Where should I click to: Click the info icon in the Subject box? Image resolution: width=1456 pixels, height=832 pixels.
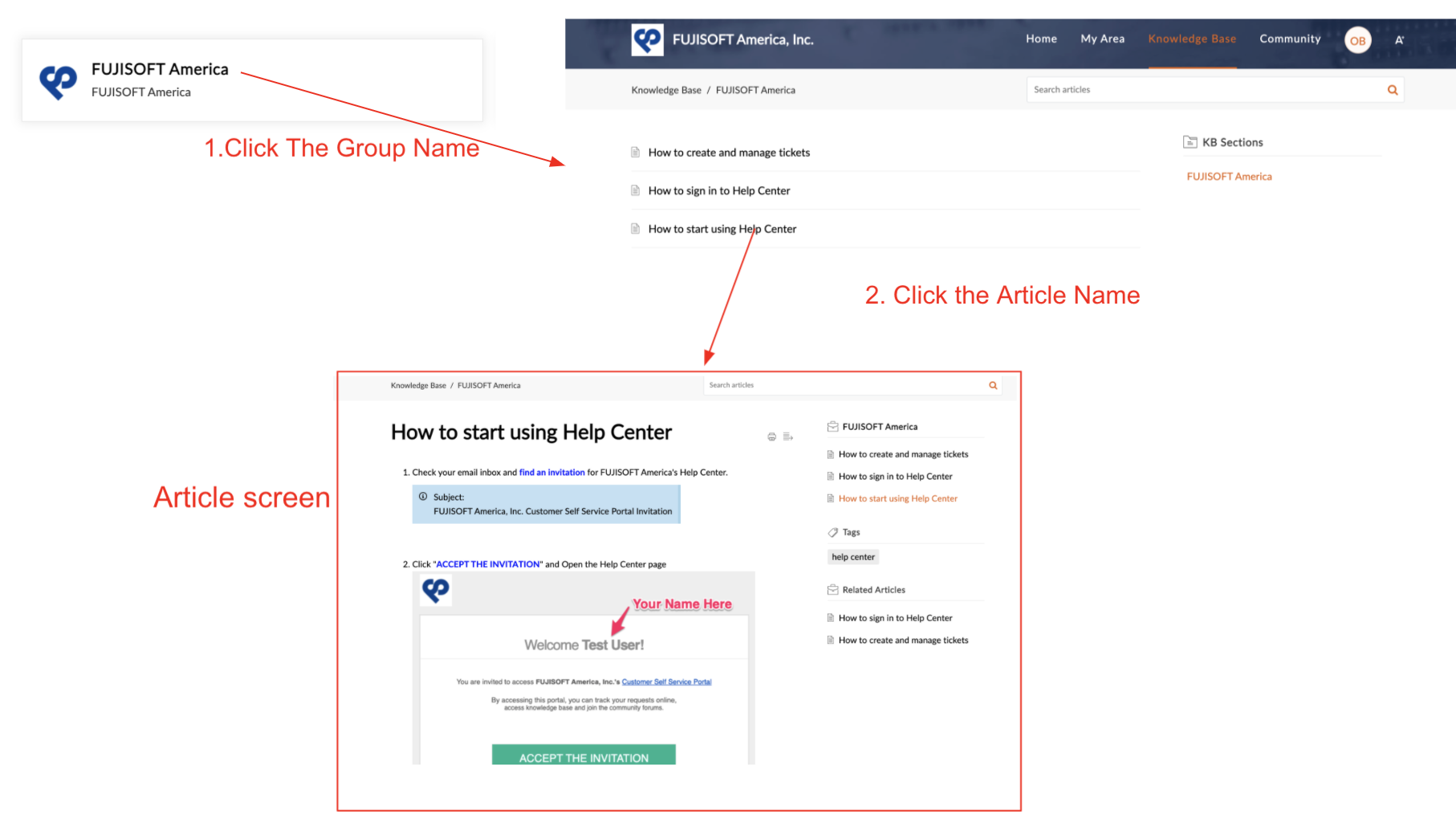(423, 496)
